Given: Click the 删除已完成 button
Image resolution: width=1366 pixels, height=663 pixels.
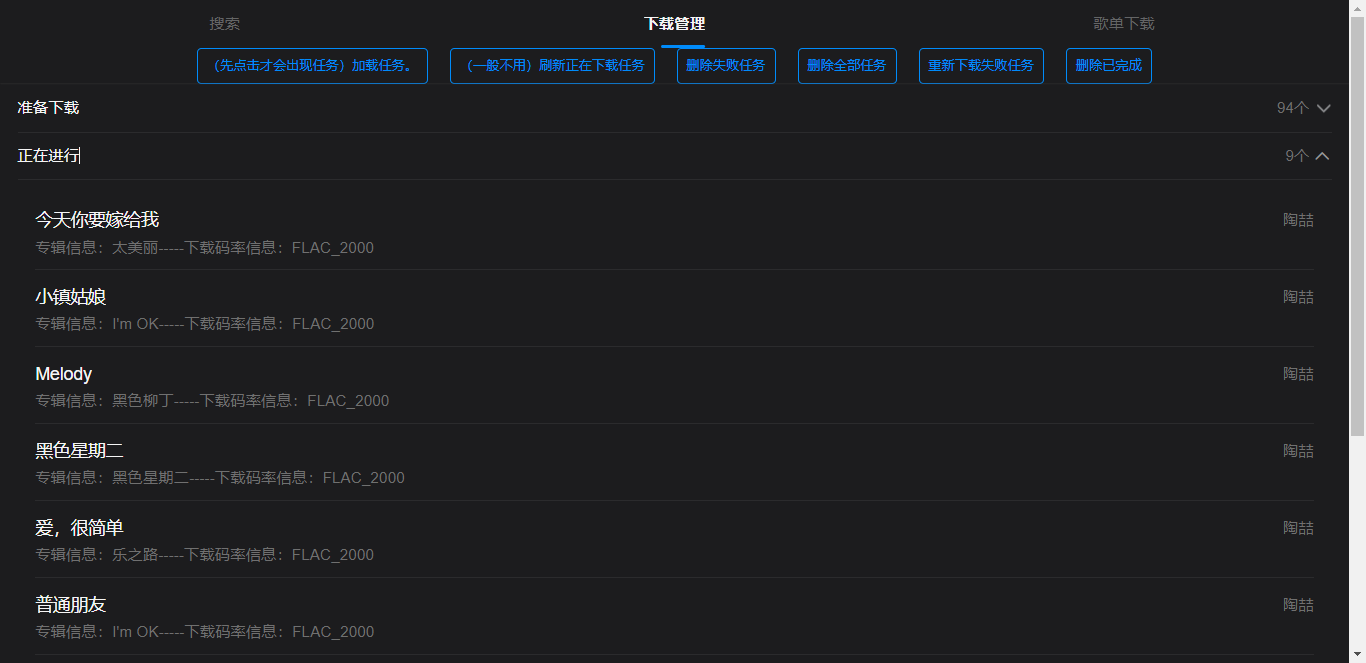Looking at the screenshot, I should click(1109, 66).
